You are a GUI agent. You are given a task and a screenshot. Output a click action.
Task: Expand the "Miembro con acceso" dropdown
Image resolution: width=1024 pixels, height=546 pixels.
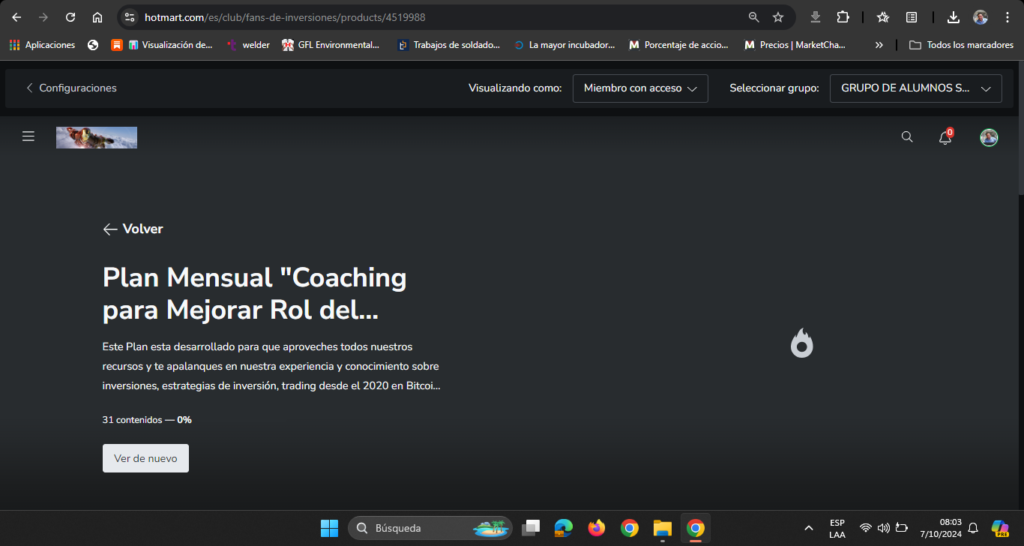click(640, 88)
